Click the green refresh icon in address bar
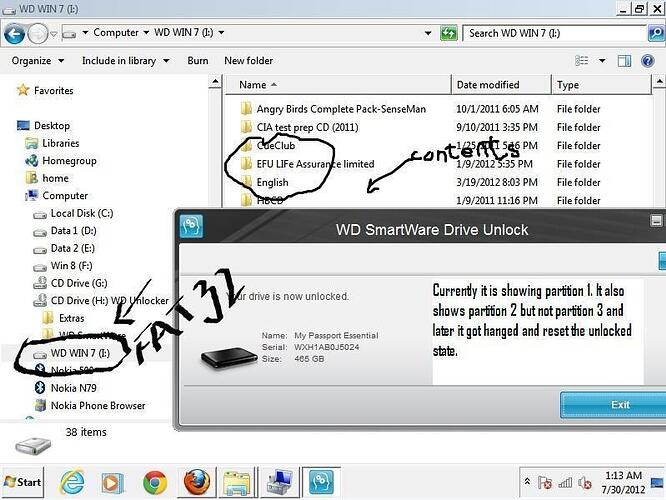This screenshot has height=500, width=666. click(449, 33)
